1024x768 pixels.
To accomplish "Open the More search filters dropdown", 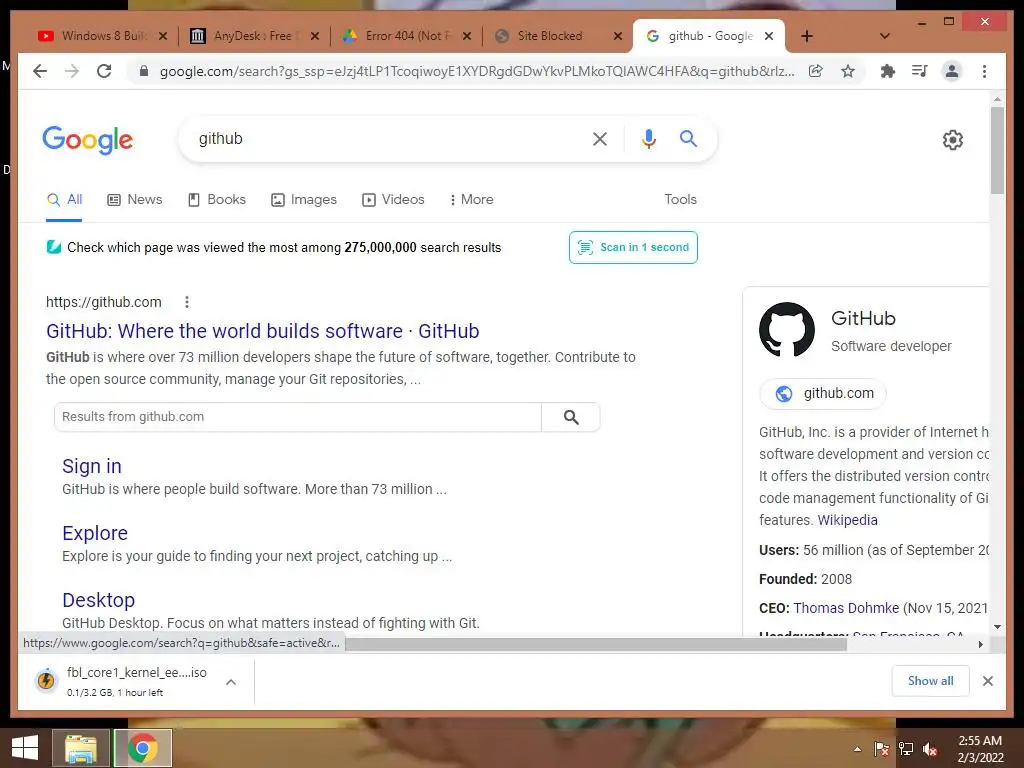I will (471, 200).
